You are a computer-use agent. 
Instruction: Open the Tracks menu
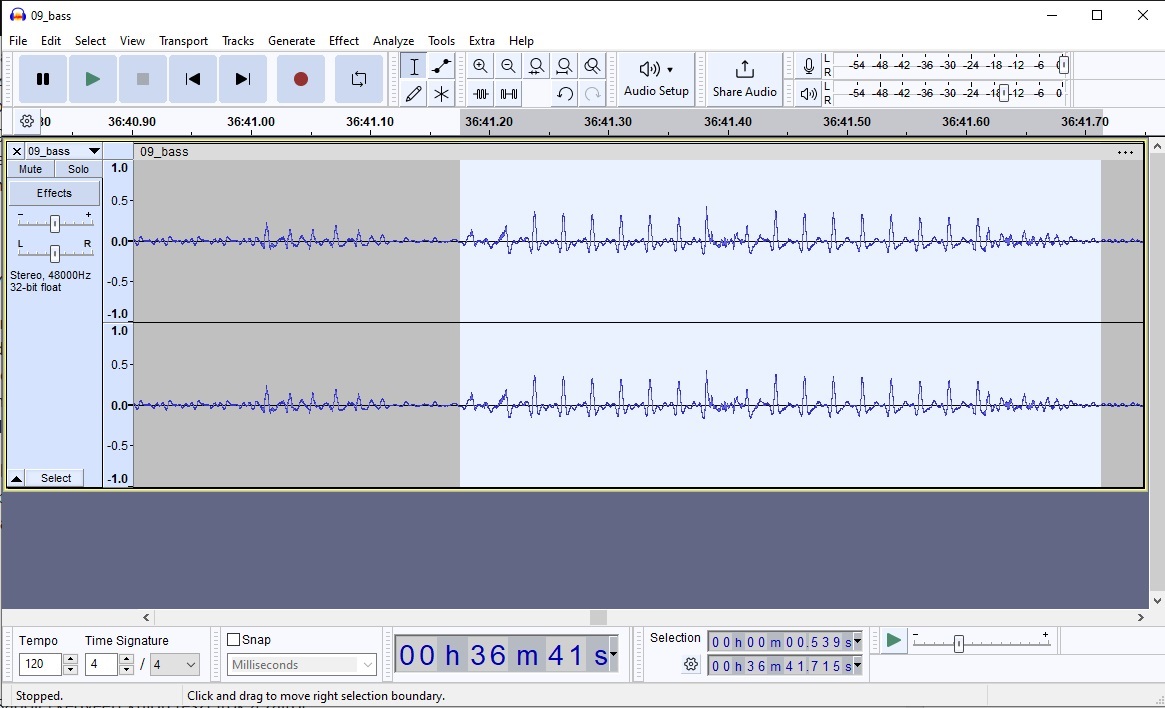(x=238, y=41)
